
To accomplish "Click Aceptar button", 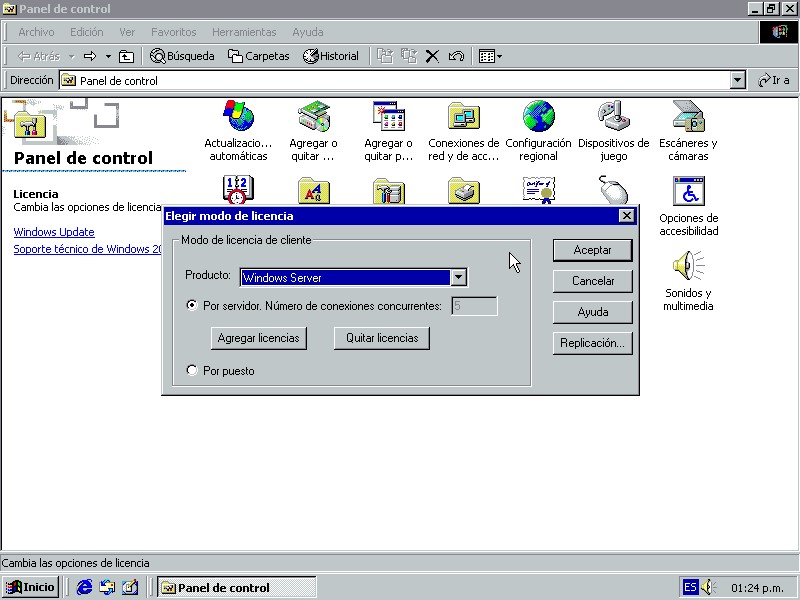I will click(x=592, y=250).
